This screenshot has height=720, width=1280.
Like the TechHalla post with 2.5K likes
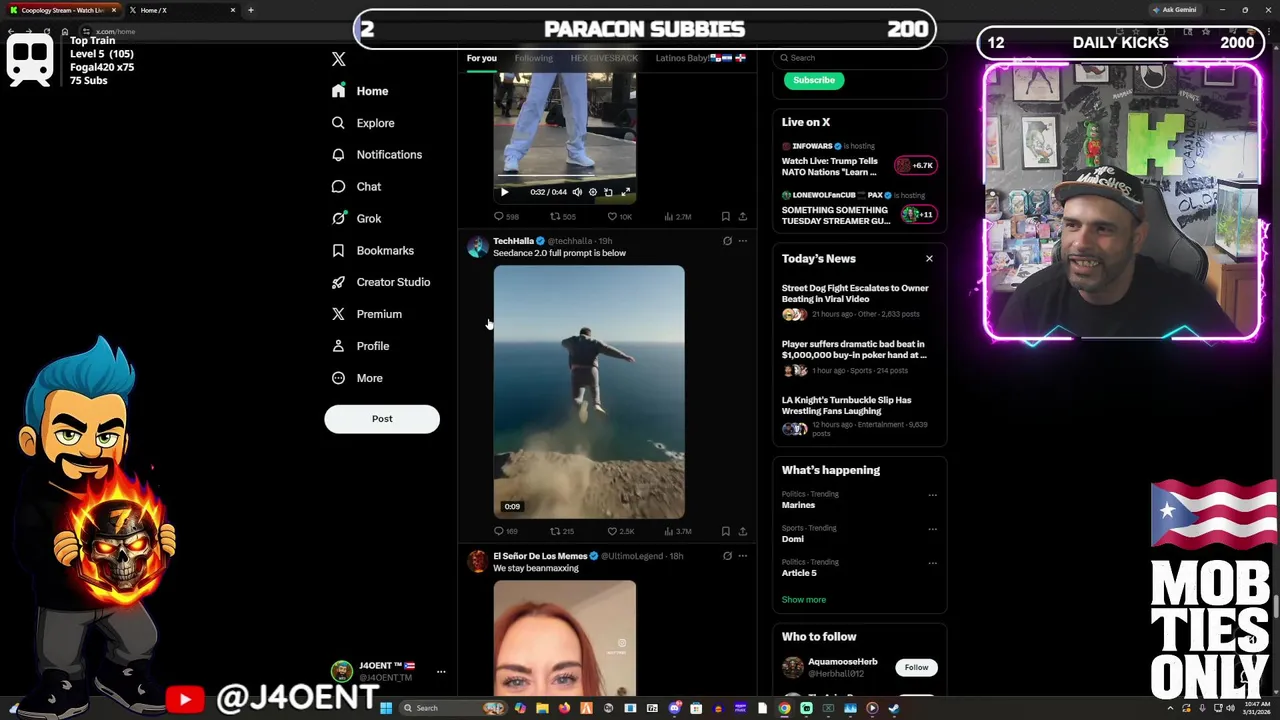(x=620, y=531)
